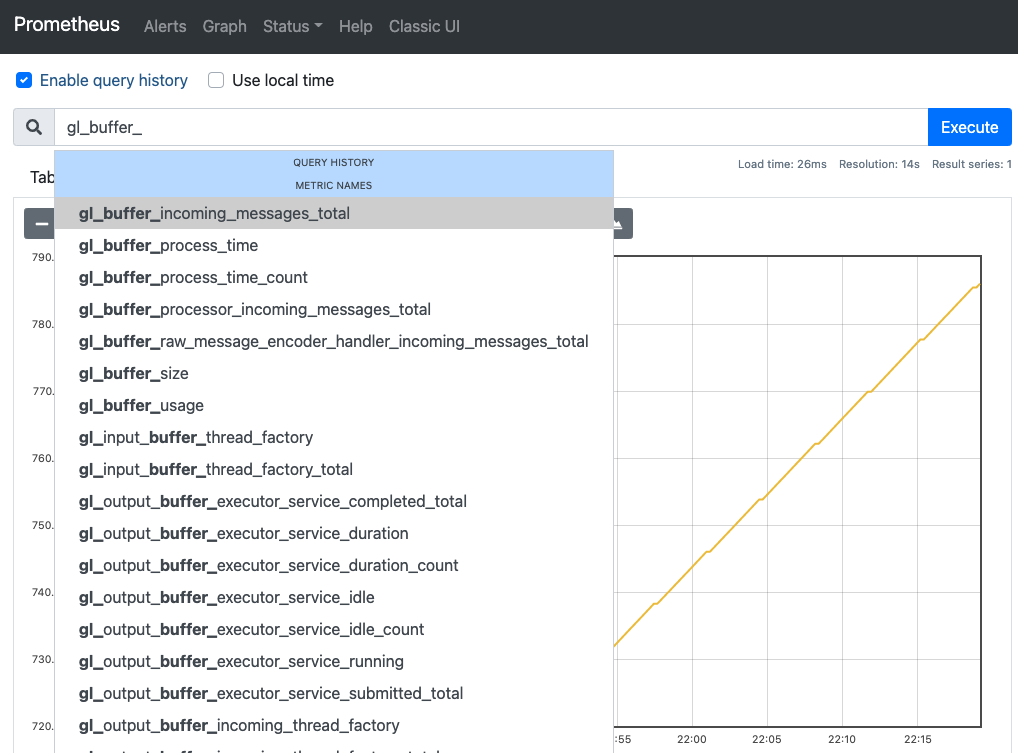
Task: Click the minus button to decrease range
Action: [40, 224]
